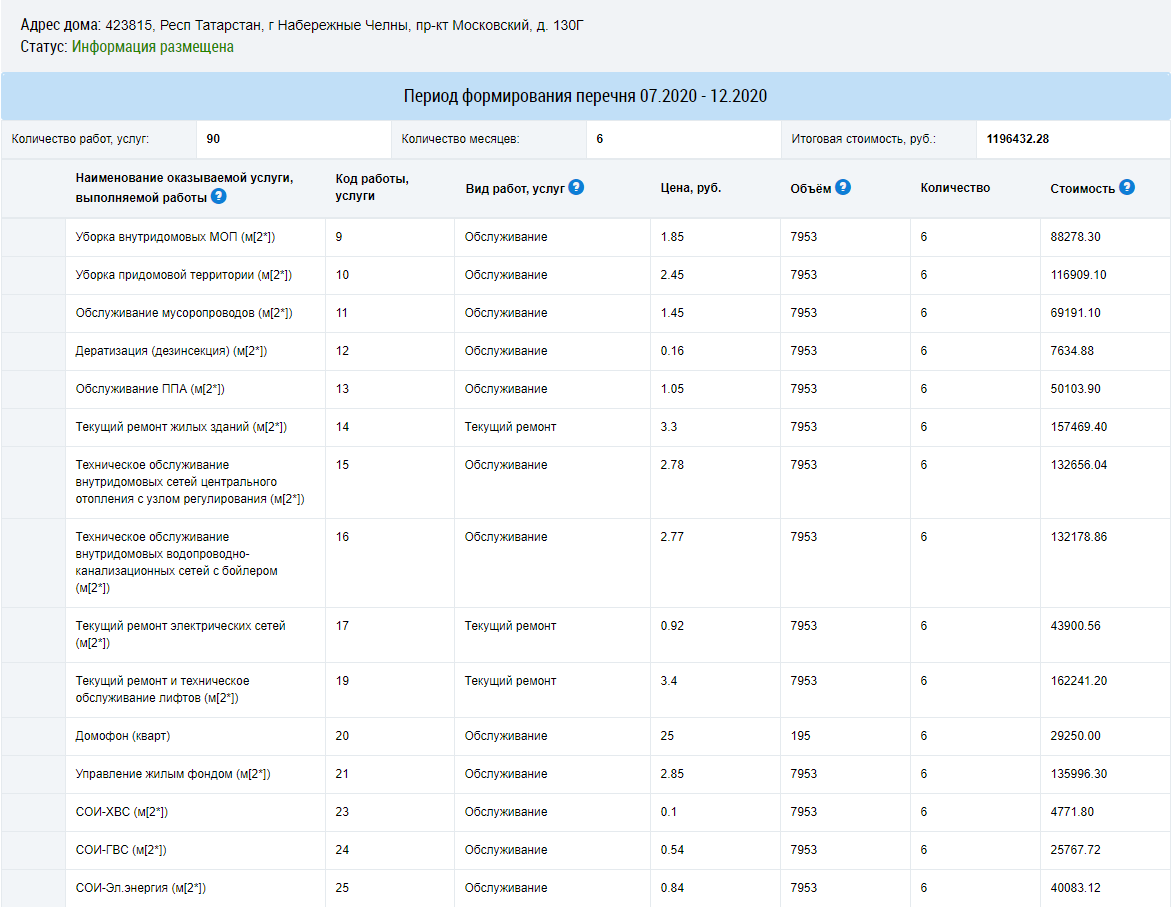Click row Дератизация (дезинсекция)
This screenshot has height=907, width=1173.
pyautogui.click(x=586, y=352)
